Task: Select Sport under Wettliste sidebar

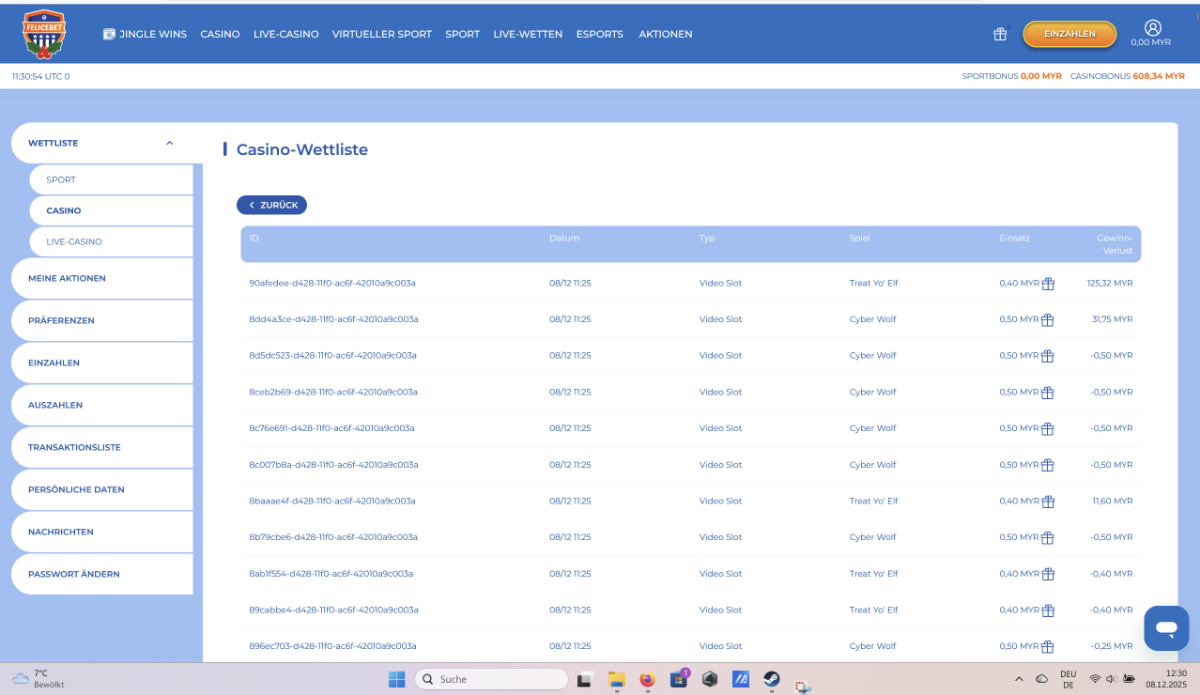Action: click(x=61, y=180)
